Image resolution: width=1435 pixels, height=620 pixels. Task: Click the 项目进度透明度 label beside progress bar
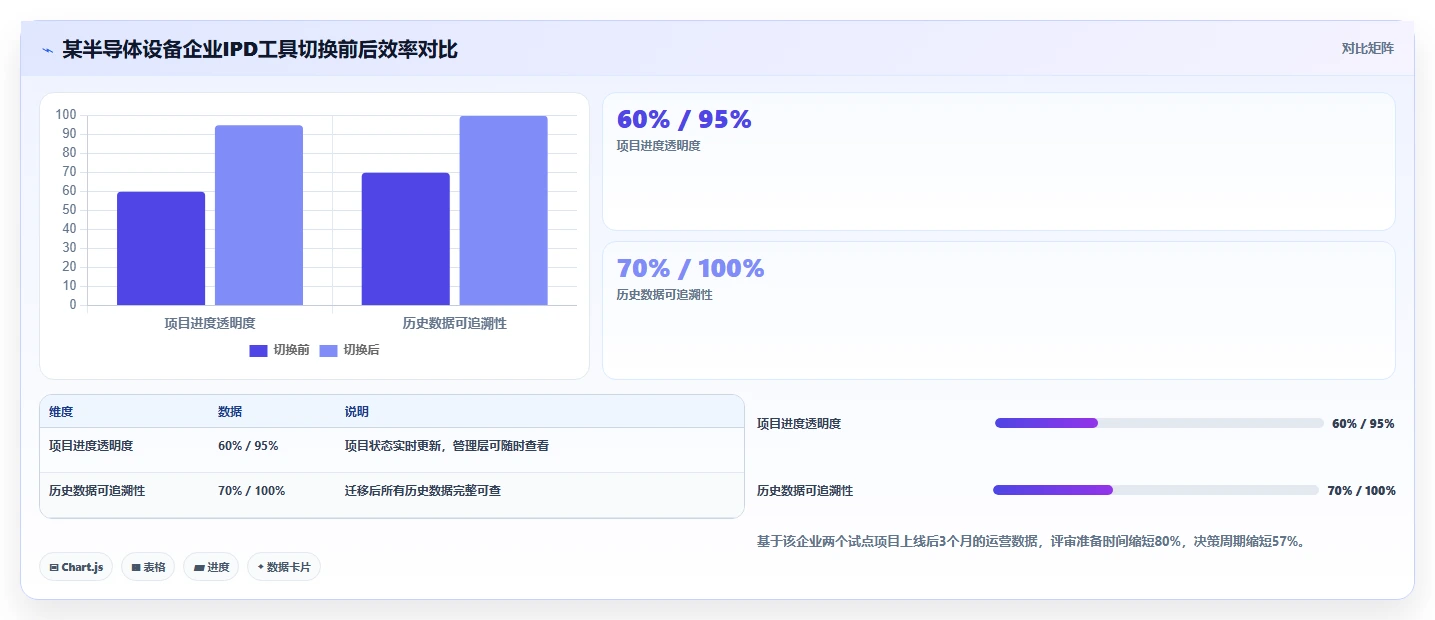click(x=799, y=424)
